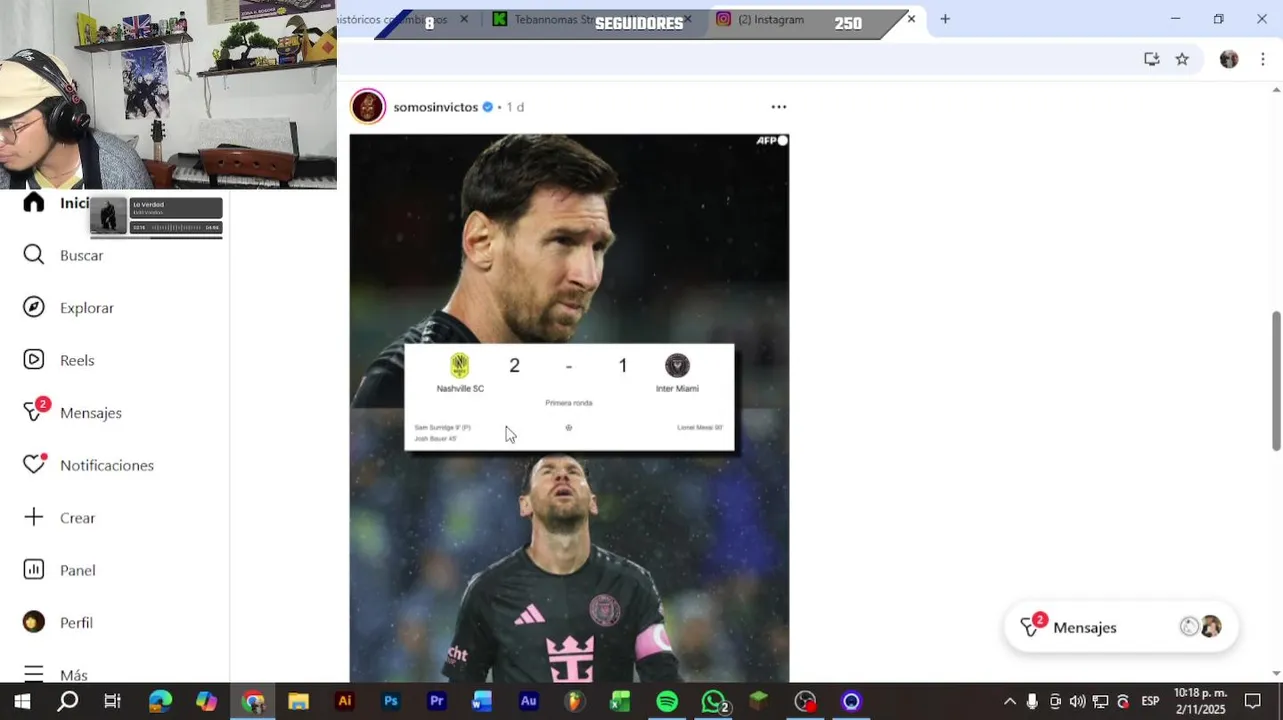Switch the ESP input language

(x=1151, y=701)
